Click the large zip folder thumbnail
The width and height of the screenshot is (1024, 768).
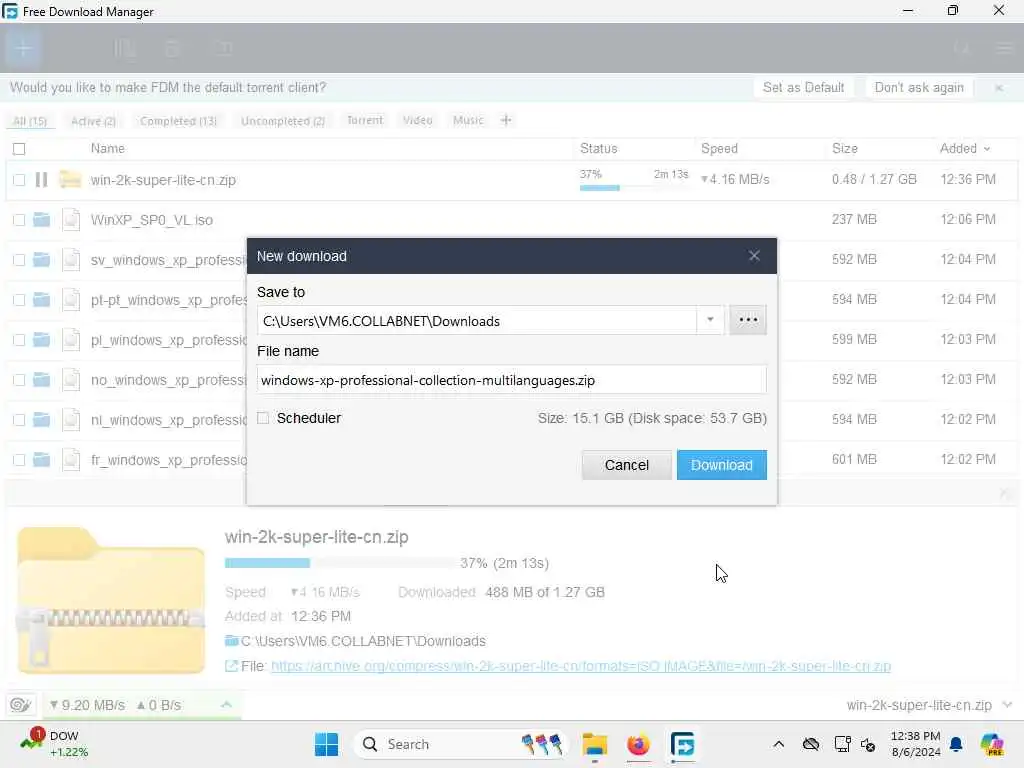[x=111, y=601]
